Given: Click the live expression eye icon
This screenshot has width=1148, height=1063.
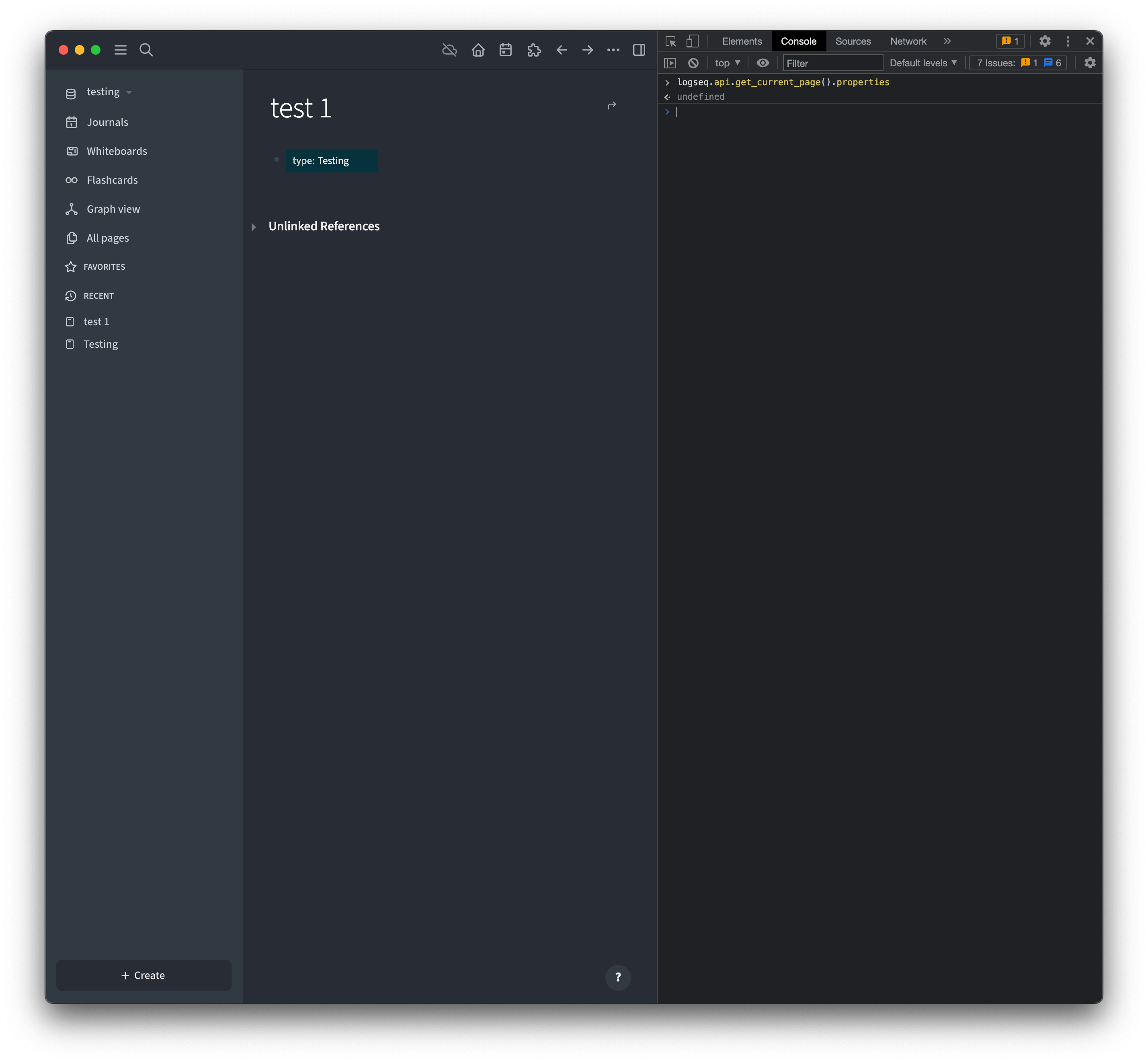Looking at the screenshot, I should [x=763, y=63].
